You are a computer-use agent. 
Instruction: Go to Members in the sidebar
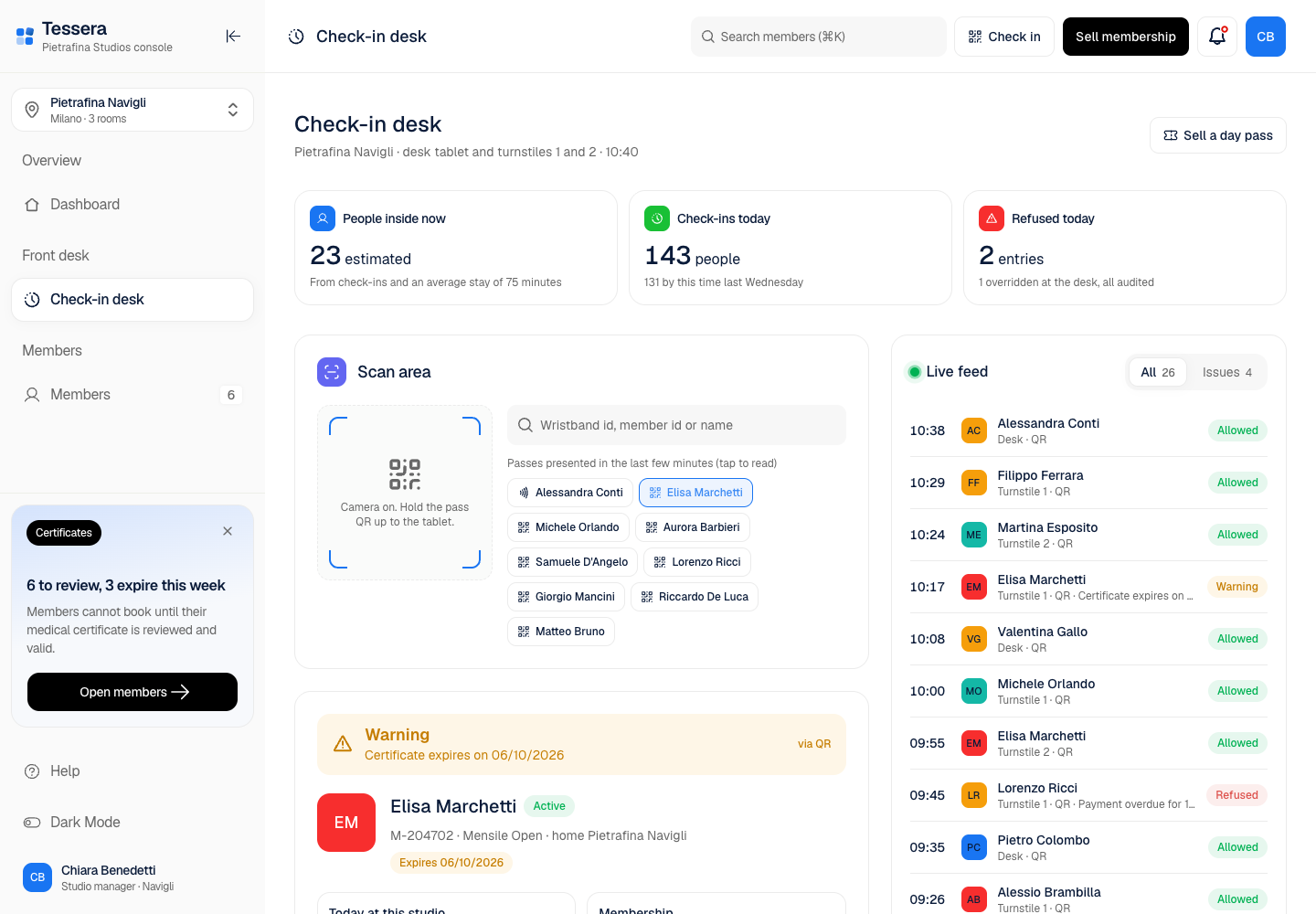click(x=133, y=395)
